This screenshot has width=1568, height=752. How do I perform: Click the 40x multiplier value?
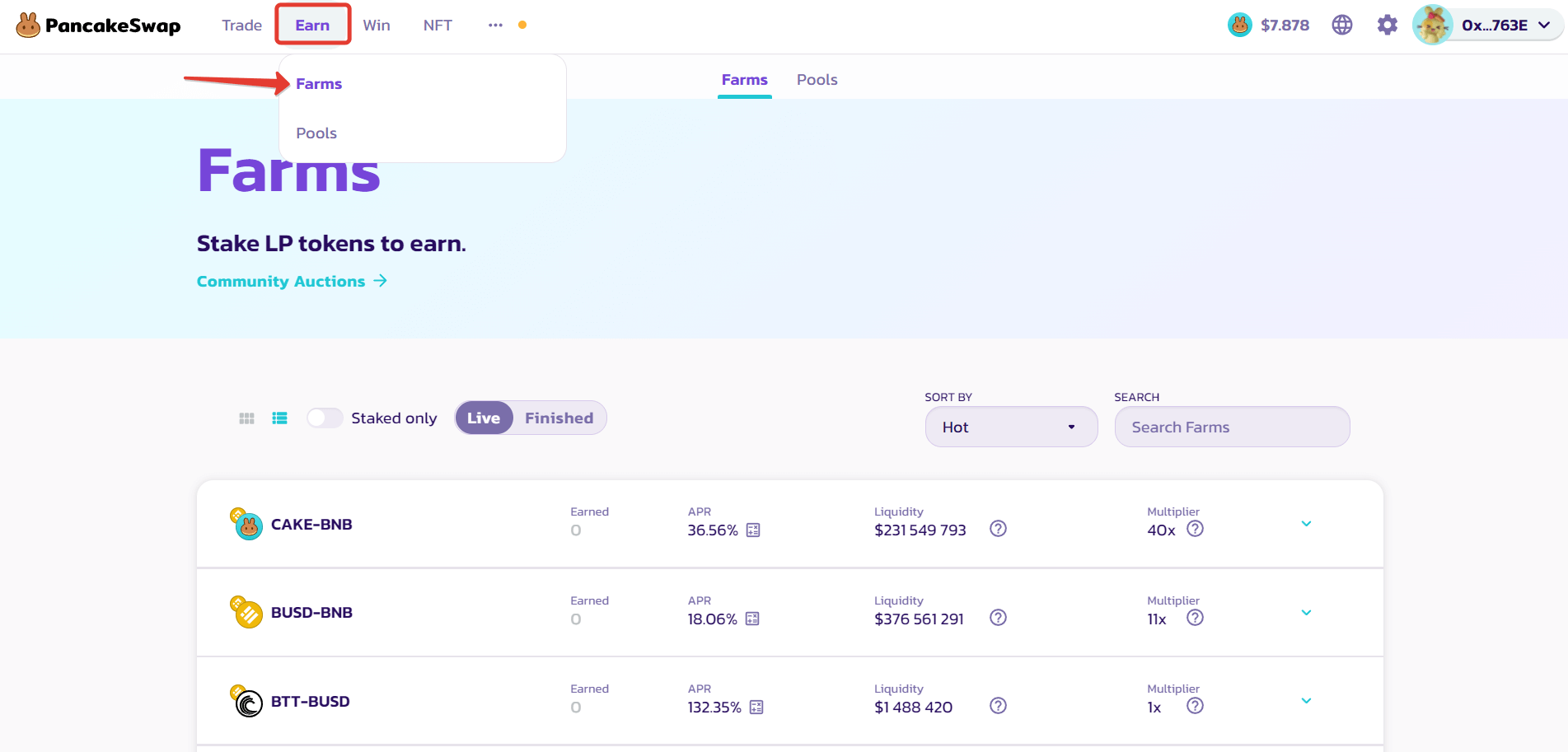coord(1161,530)
